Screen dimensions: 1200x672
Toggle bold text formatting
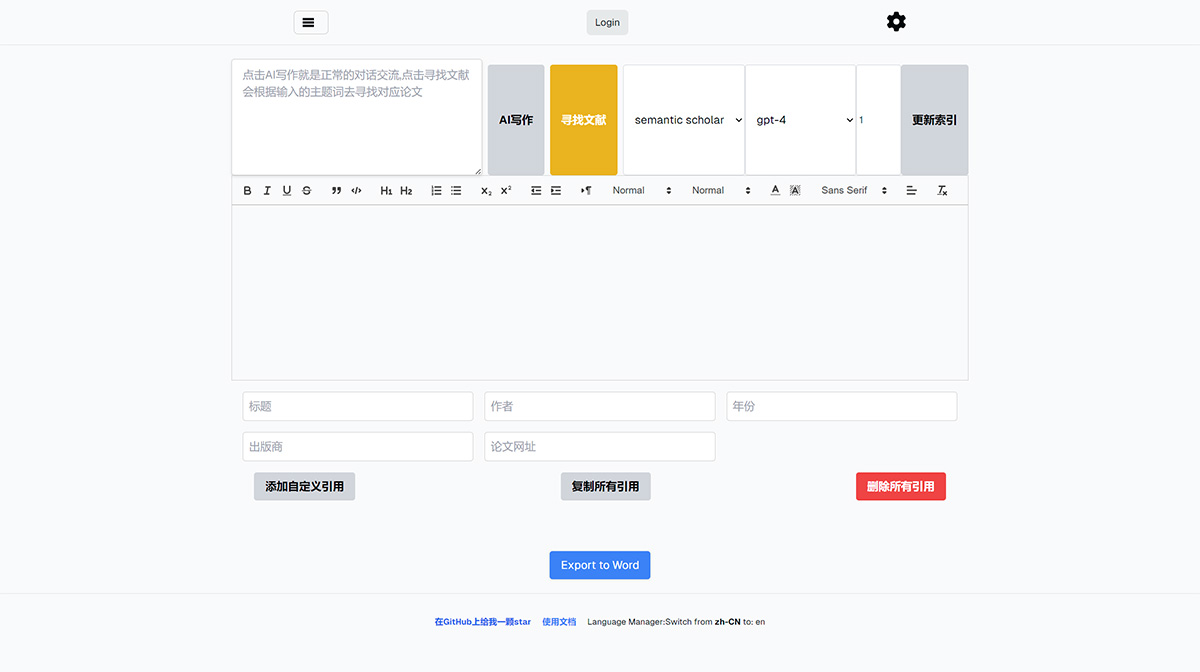pyautogui.click(x=247, y=190)
